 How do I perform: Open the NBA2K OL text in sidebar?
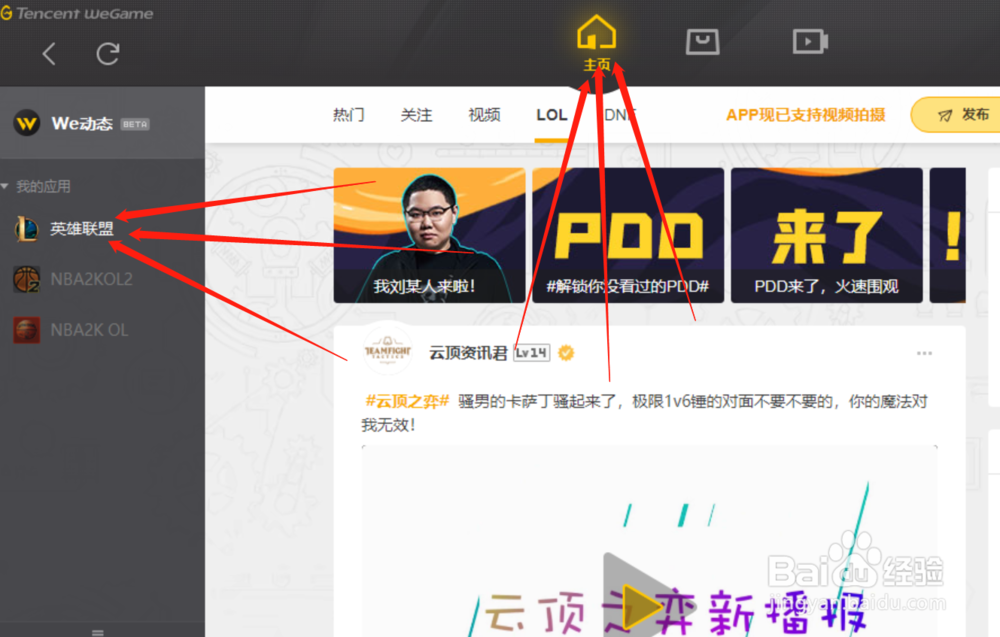(89, 330)
